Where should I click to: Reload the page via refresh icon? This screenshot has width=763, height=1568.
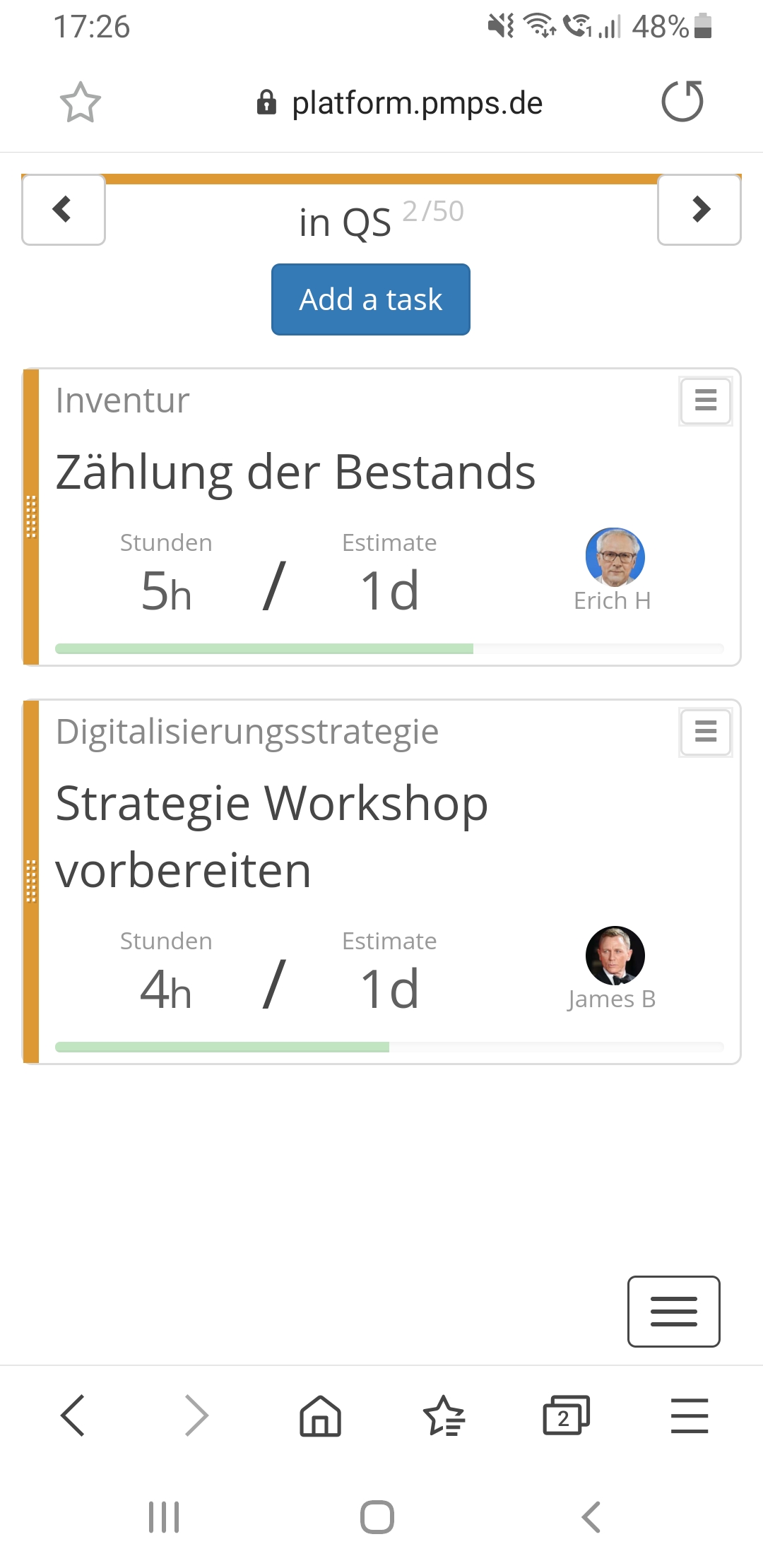682,102
